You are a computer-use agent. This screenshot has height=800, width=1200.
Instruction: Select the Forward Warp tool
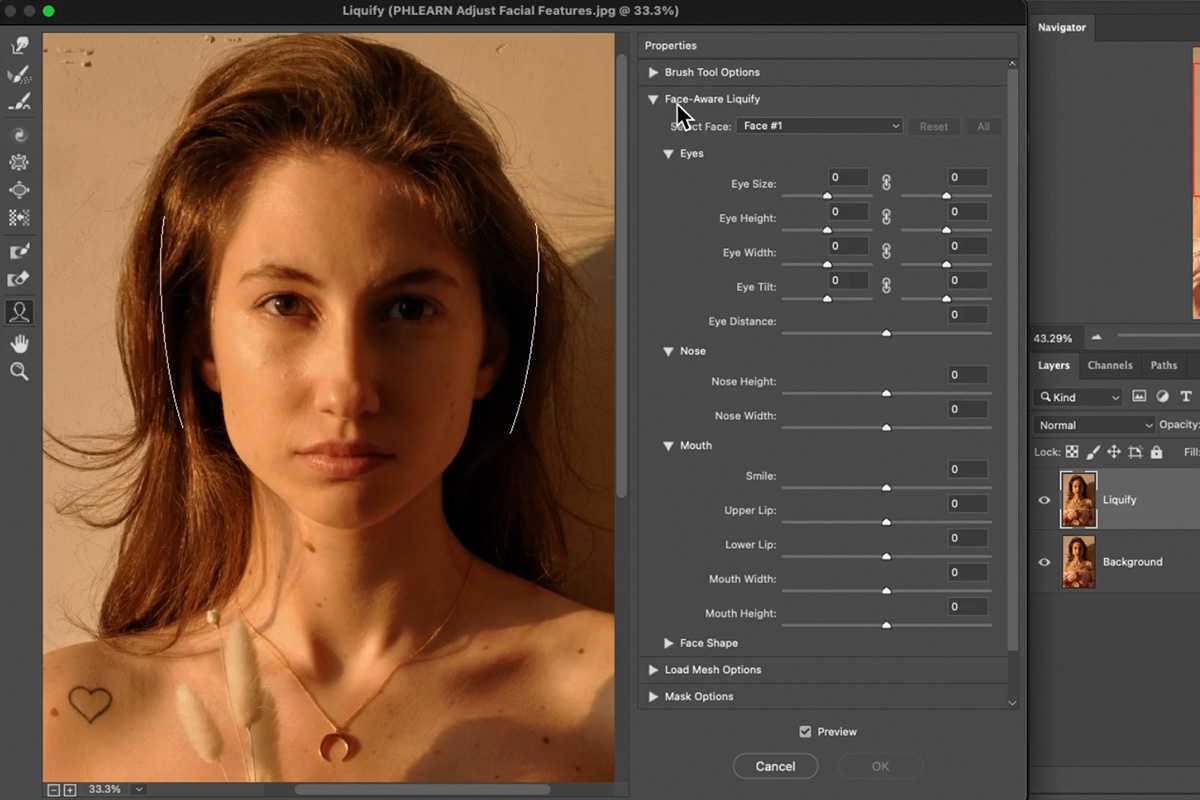pyautogui.click(x=20, y=45)
